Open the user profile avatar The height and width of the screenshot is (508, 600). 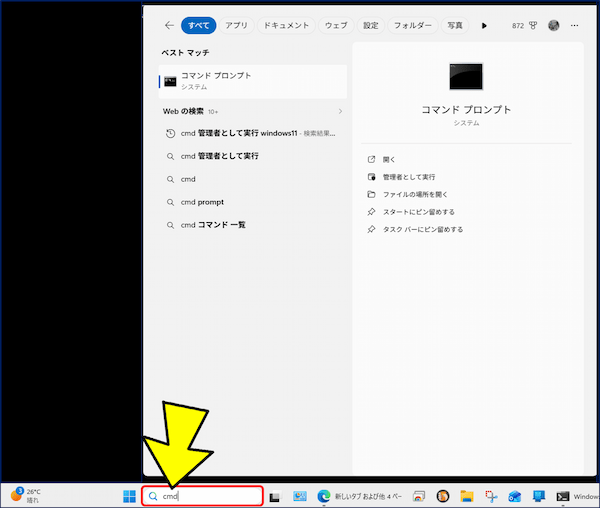pyautogui.click(x=553, y=26)
